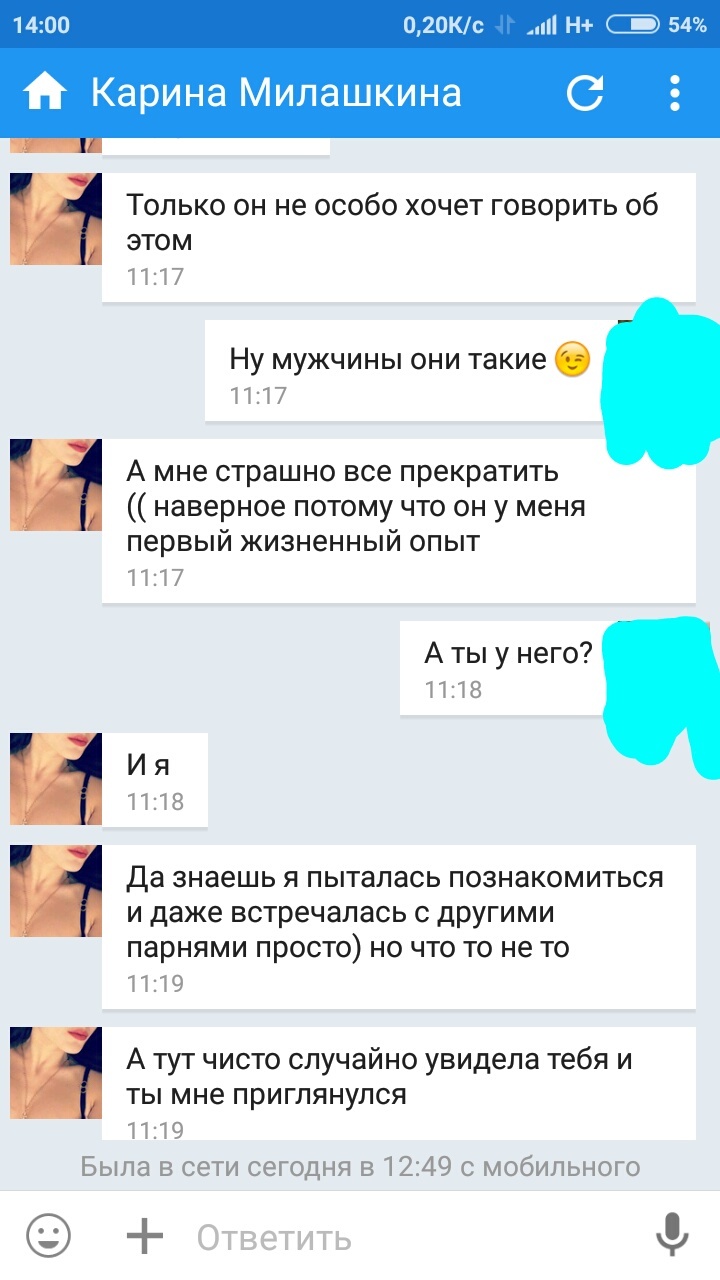Tap the plus attachment icon

(x=145, y=1237)
